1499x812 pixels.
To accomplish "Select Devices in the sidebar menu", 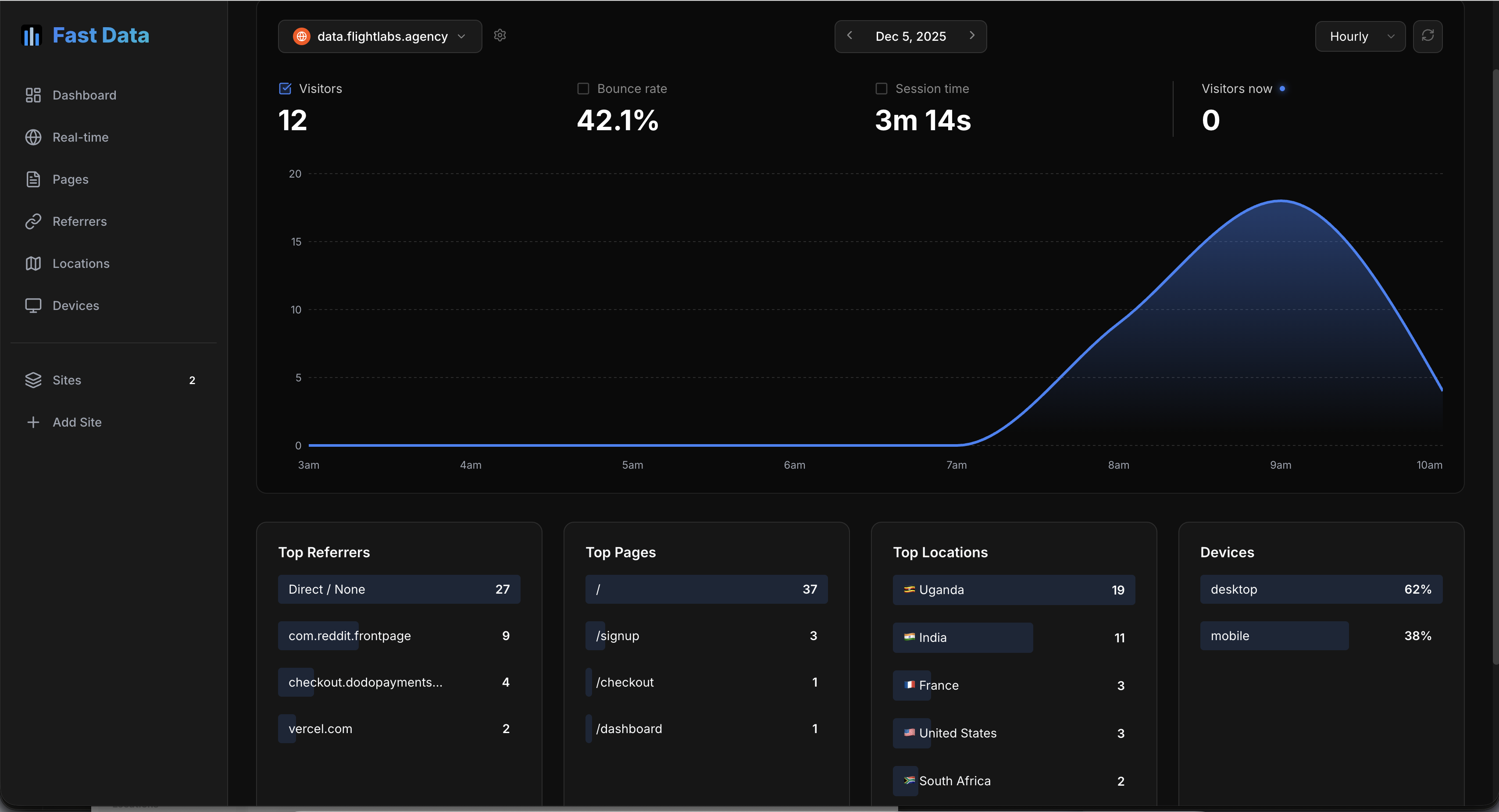I will point(75,305).
